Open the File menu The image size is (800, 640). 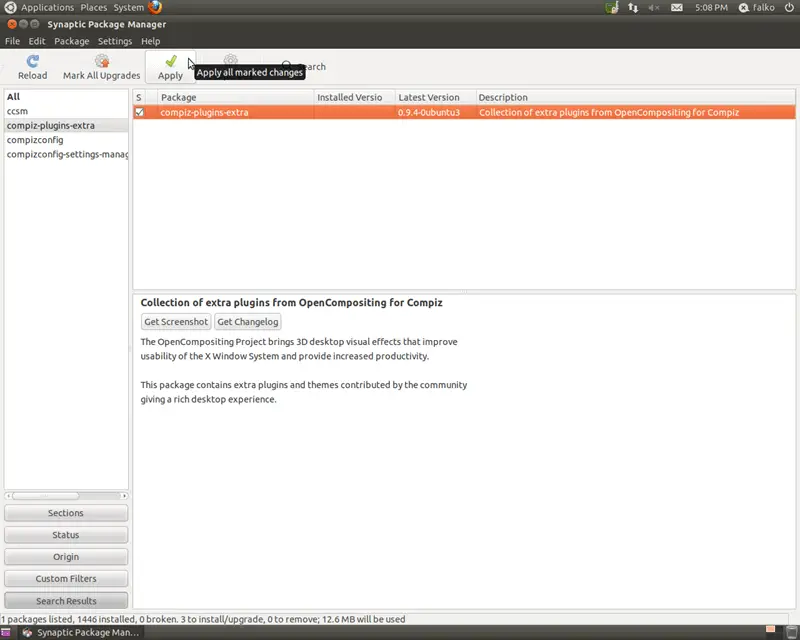pyautogui.click(x=12, y=41)
